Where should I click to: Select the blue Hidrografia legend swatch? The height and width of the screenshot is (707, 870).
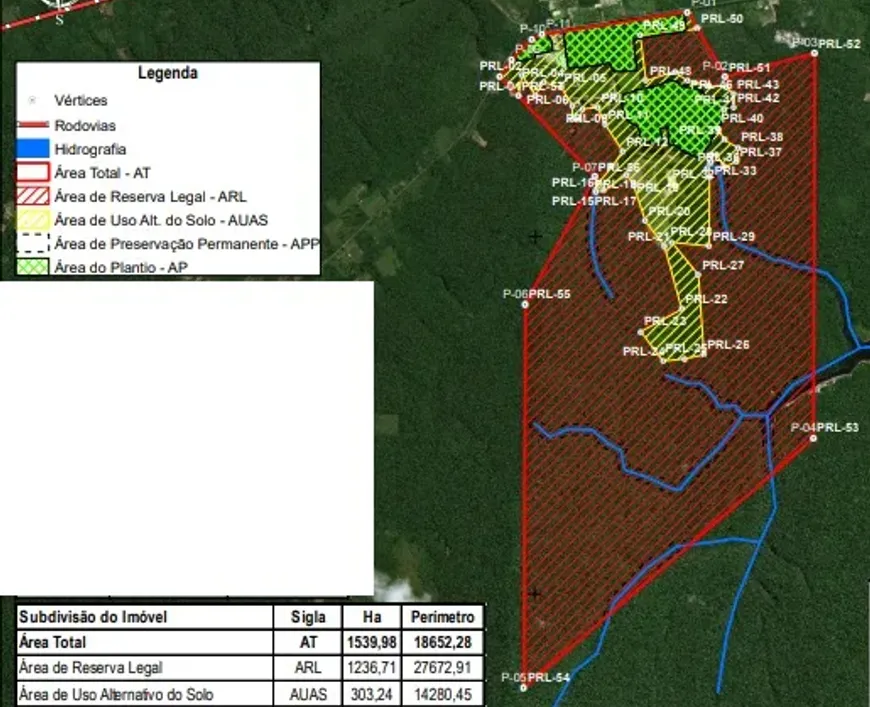(33, 149)
